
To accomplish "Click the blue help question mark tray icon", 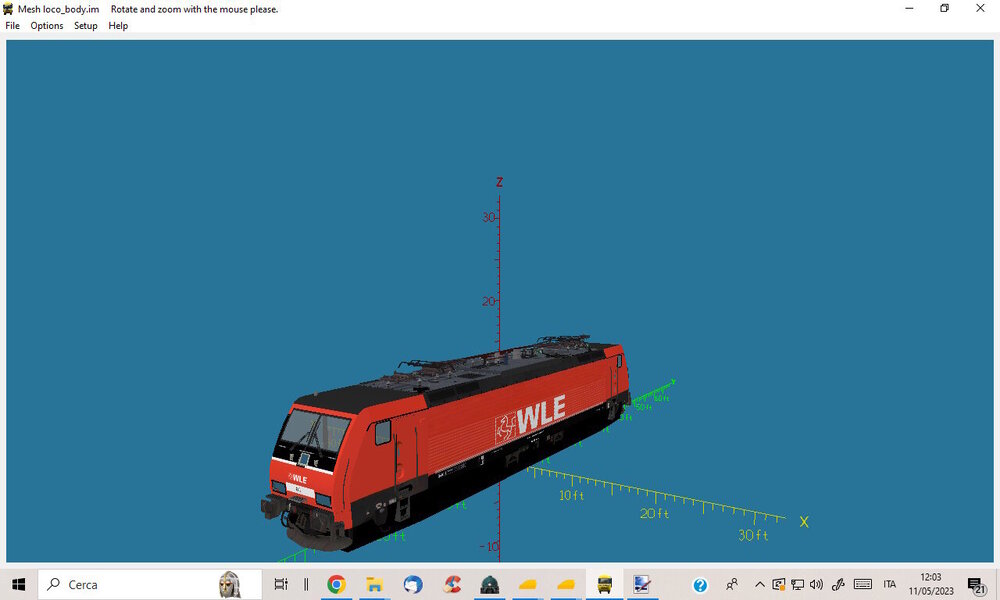I will pos(700,585).
